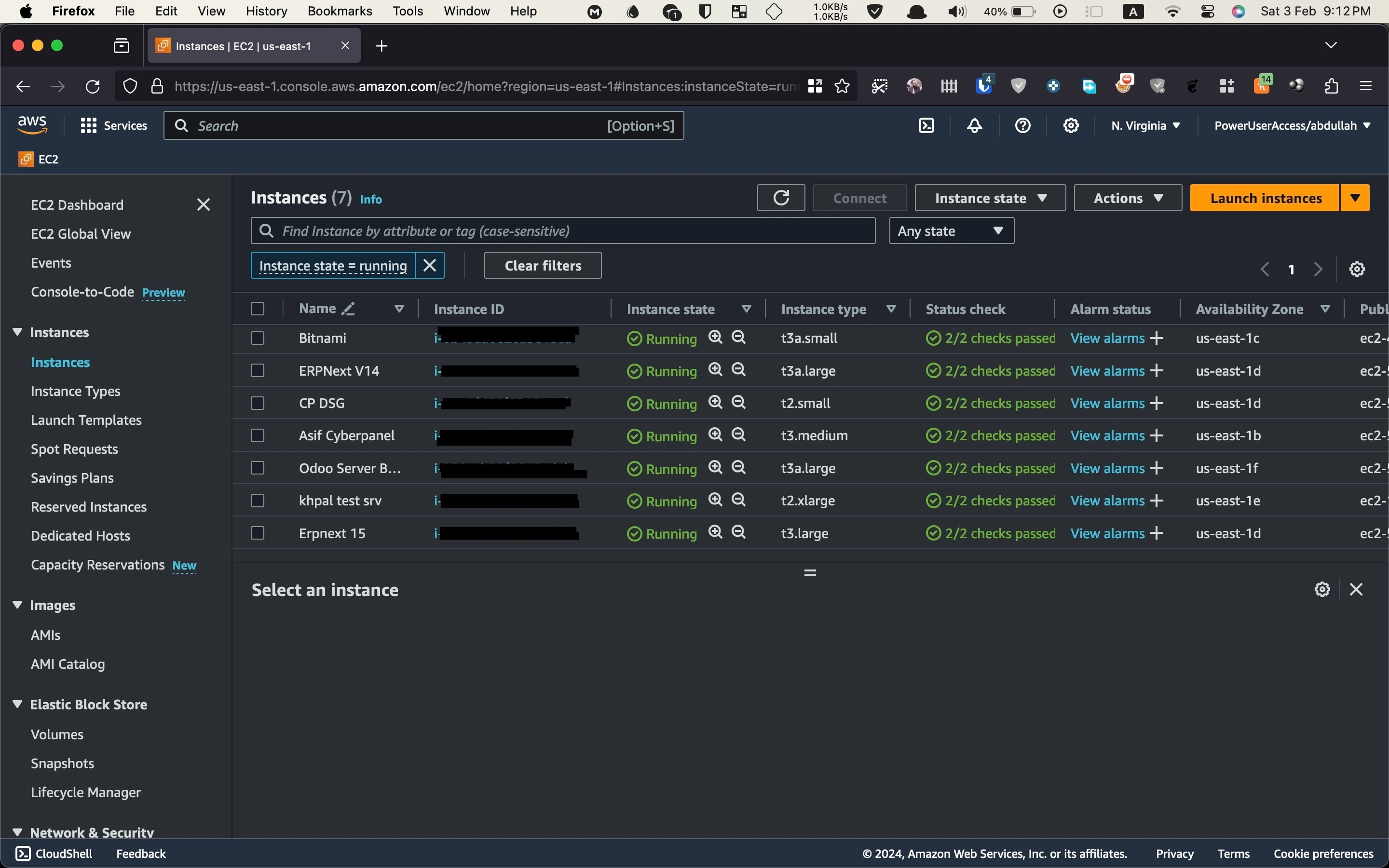Open Firefox hamburger application menu
This screenshot has width=1389, height=868.
[x=1366, y=86]
